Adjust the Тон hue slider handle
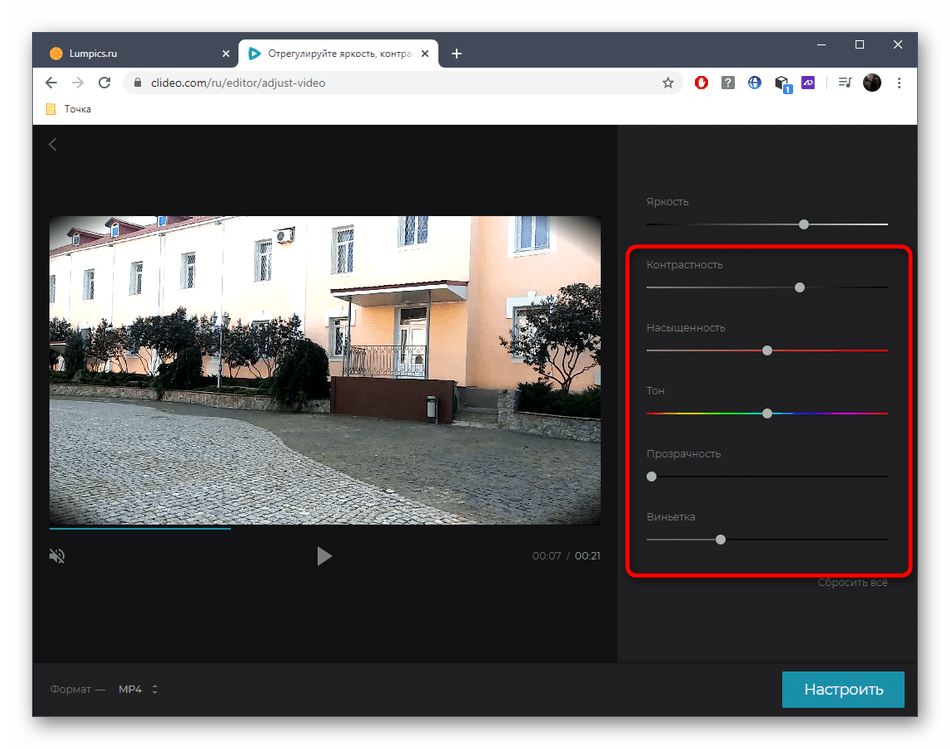 click(767, 413)
